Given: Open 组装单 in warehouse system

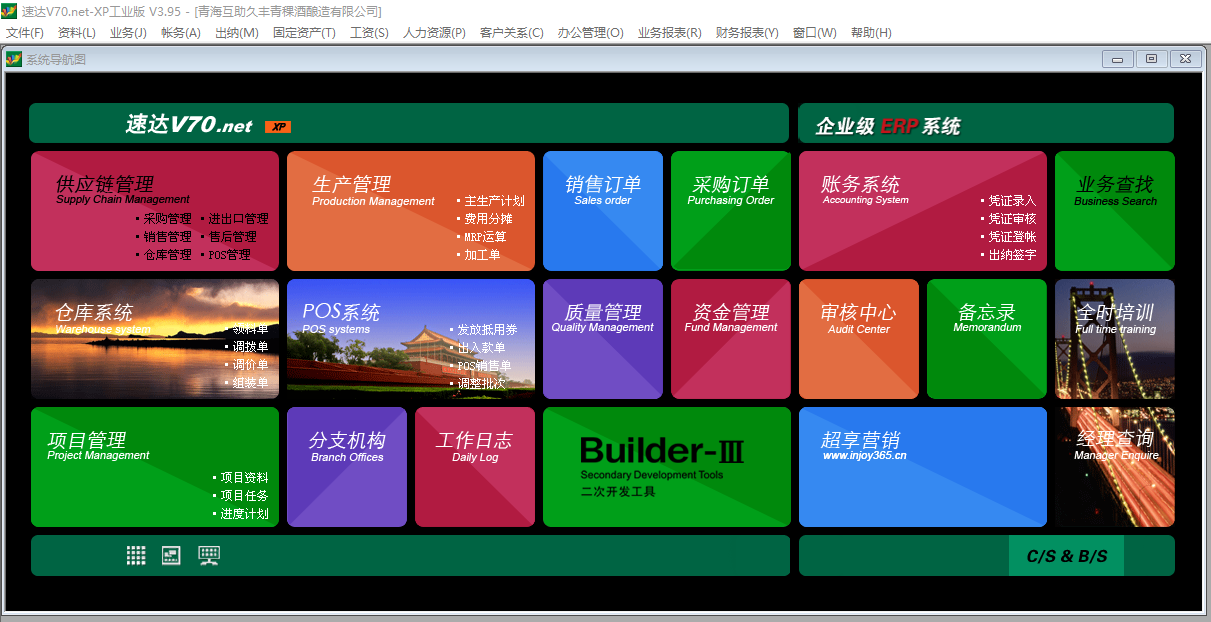Looking at the screenshot, I should (x=250, y=383).
